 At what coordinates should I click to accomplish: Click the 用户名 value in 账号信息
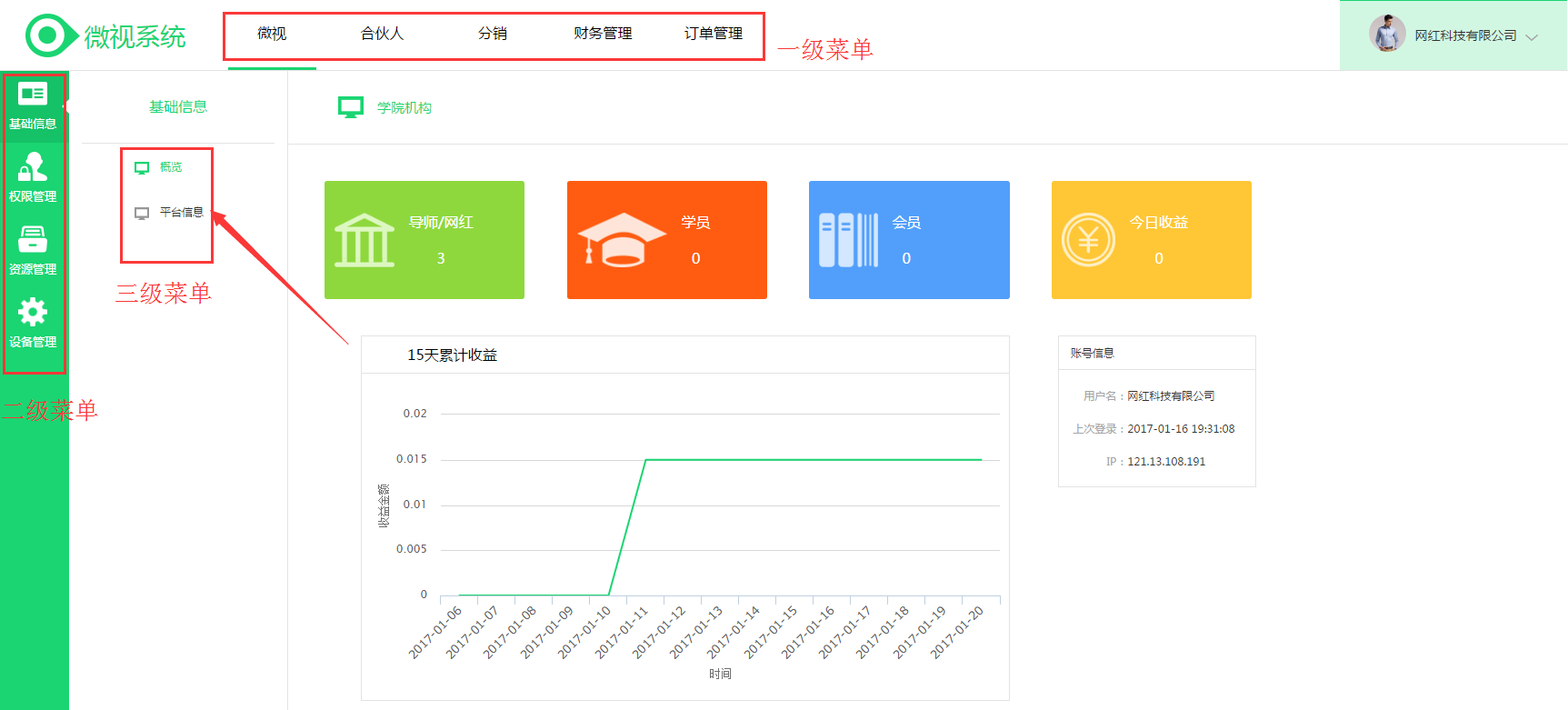pyautogui.click(x=1171, y=396)
